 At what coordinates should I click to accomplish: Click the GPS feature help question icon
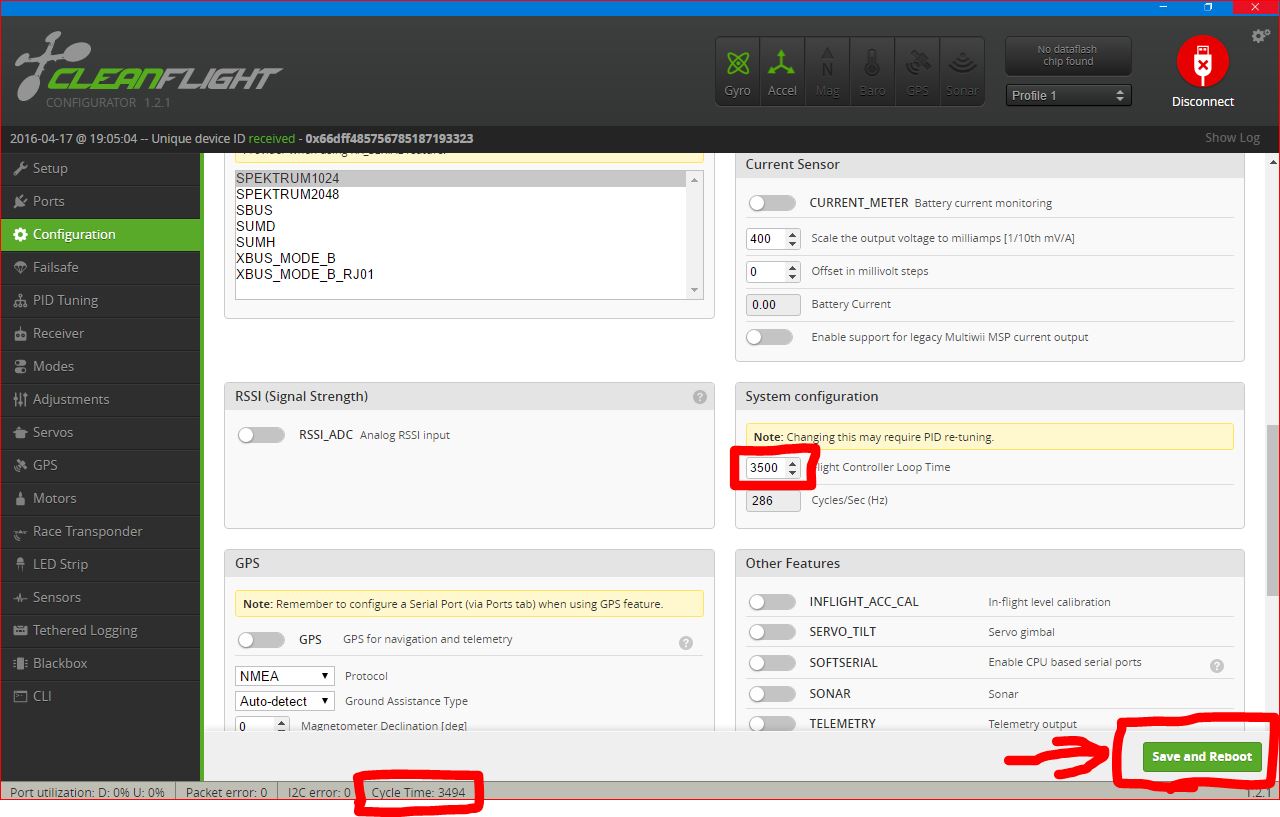click(x=685, y=643)
